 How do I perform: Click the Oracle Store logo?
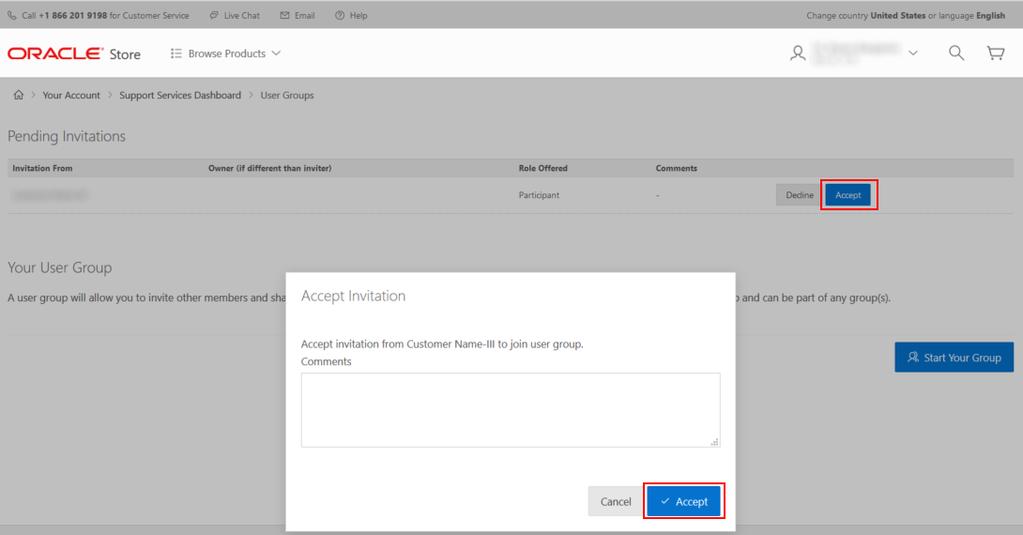click(x=74, y=54)
